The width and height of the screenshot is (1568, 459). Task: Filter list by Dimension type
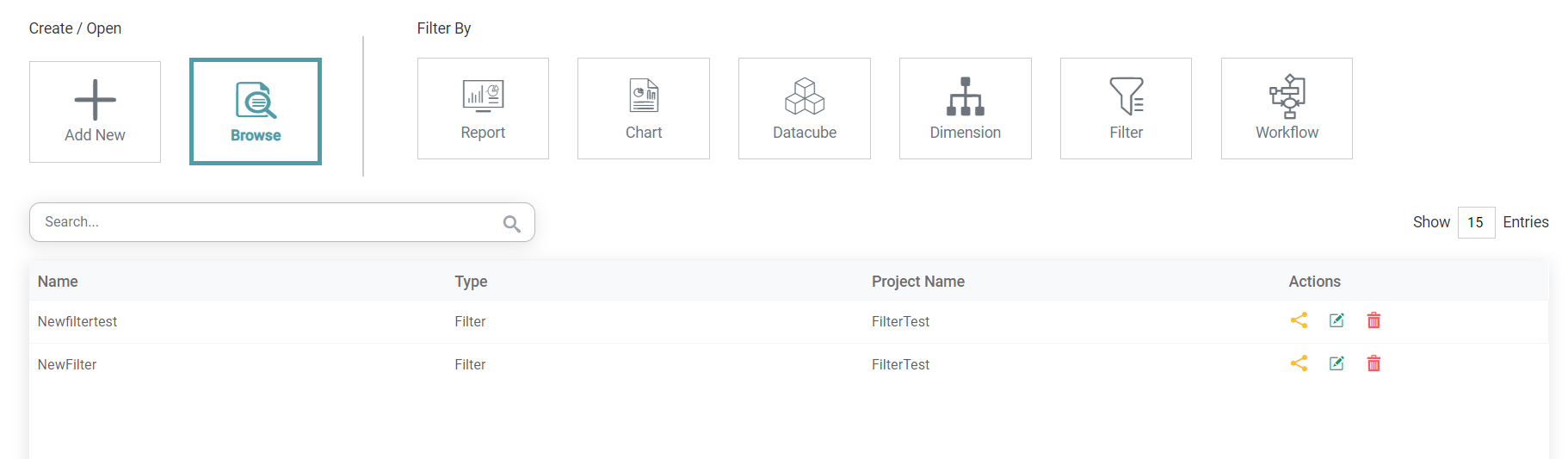point(965,109)
